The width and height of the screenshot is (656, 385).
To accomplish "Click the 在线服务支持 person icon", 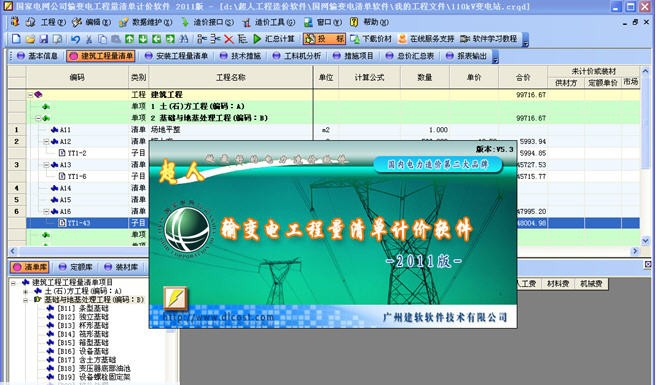I will [402, 39].
